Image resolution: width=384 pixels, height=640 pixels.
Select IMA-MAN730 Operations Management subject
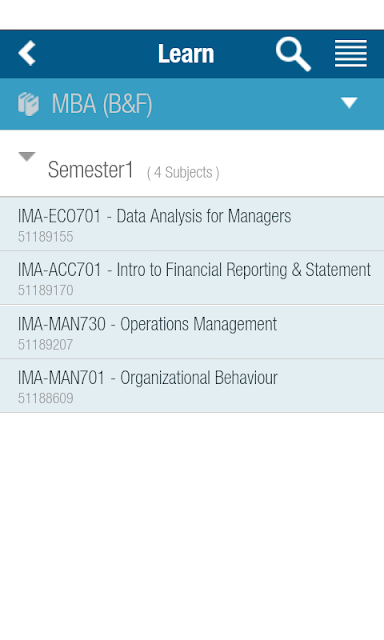point(192,332)
